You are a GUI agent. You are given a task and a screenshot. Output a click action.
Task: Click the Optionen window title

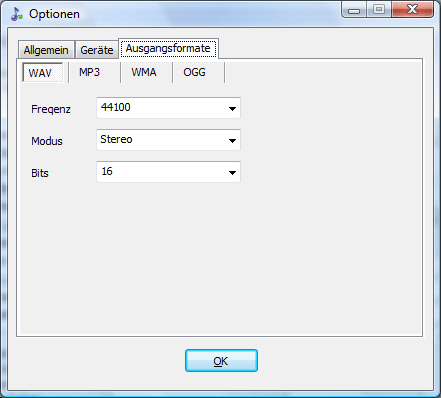[54, 14]
